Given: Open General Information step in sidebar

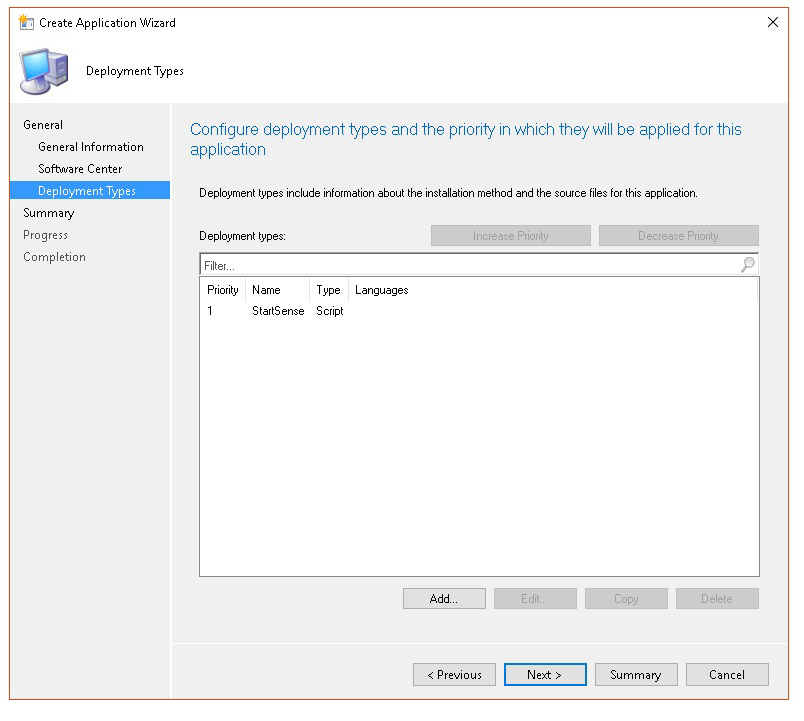Looking at the screenshot, I should (91, 147).
